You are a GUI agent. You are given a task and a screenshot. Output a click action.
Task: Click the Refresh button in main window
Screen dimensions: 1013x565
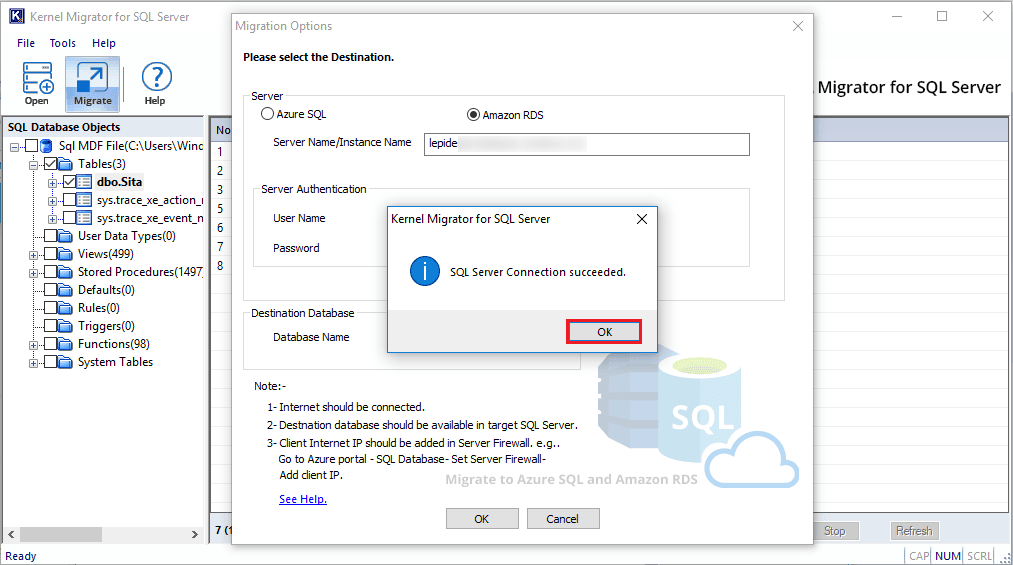tap(914, 531)
